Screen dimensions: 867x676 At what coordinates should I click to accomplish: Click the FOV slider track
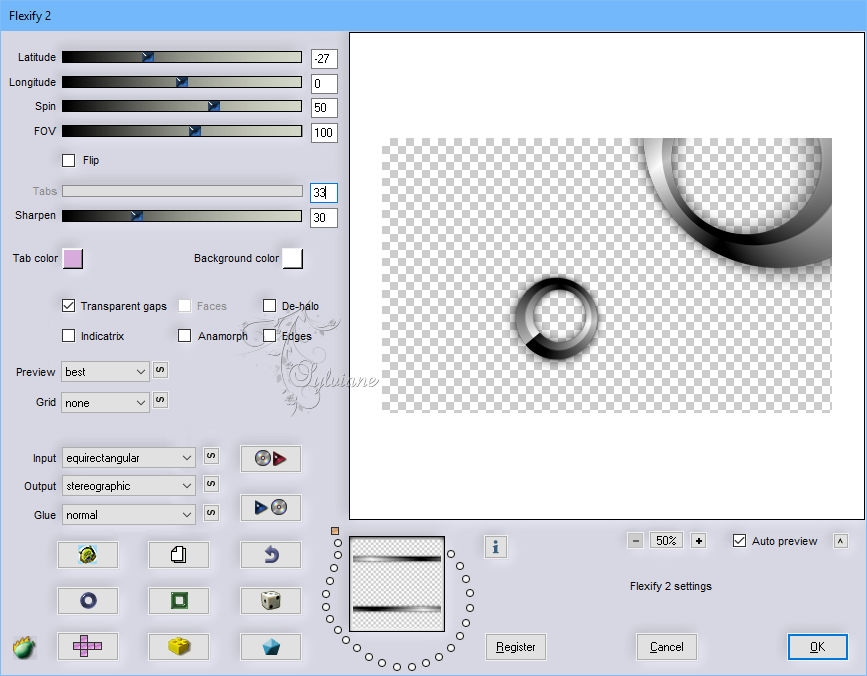pos(182,131)
